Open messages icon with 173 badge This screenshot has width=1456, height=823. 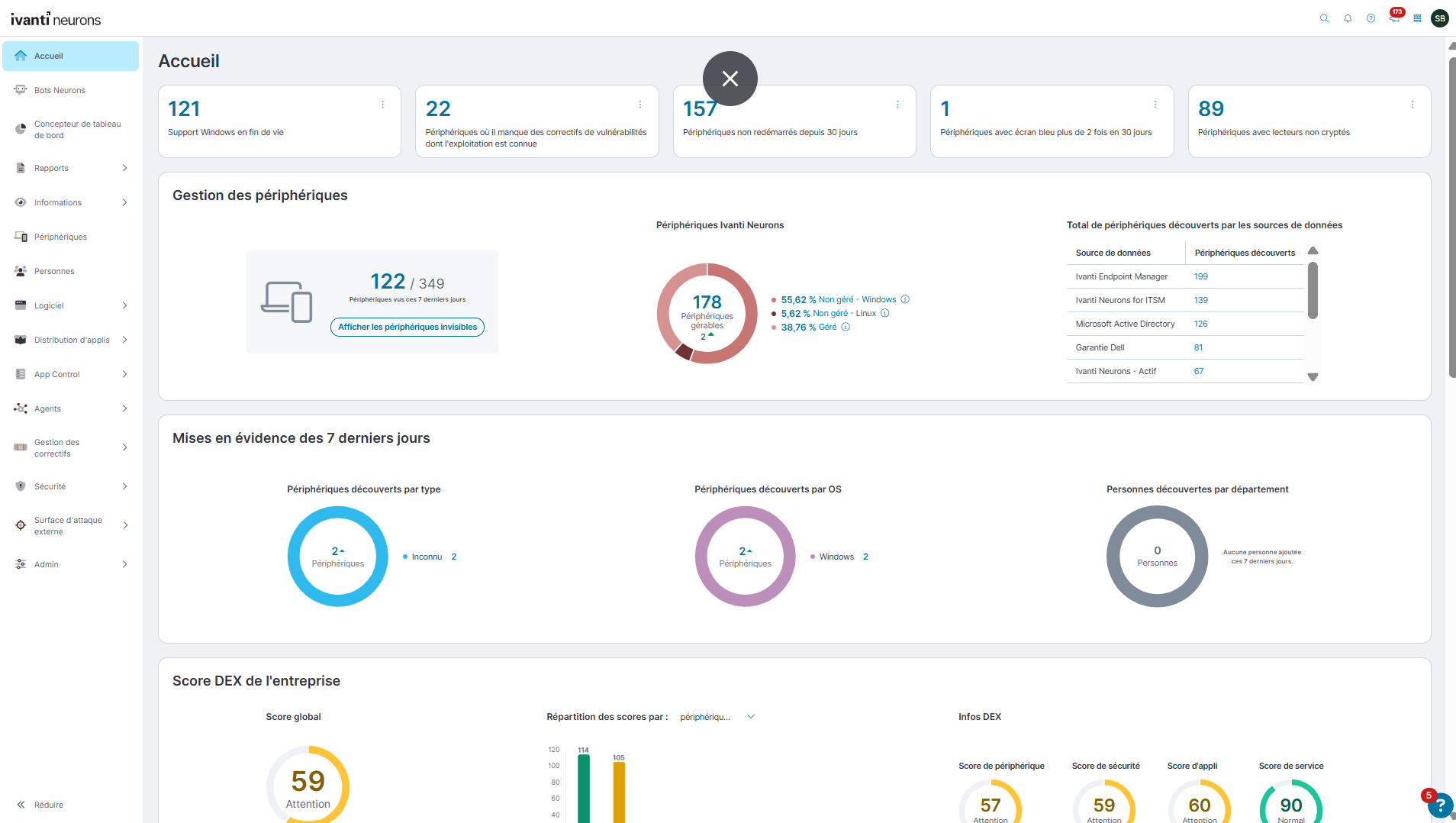coord(1395,17)
